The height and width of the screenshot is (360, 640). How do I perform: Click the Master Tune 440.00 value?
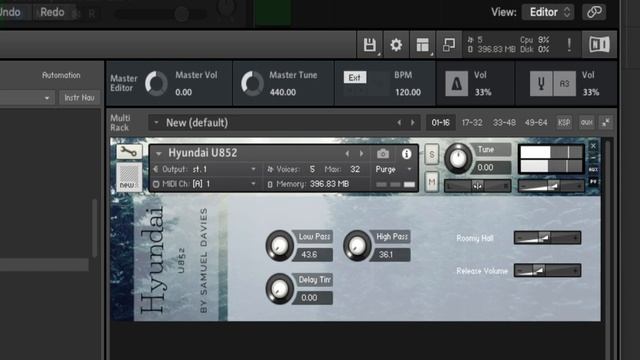coord(282,92)
